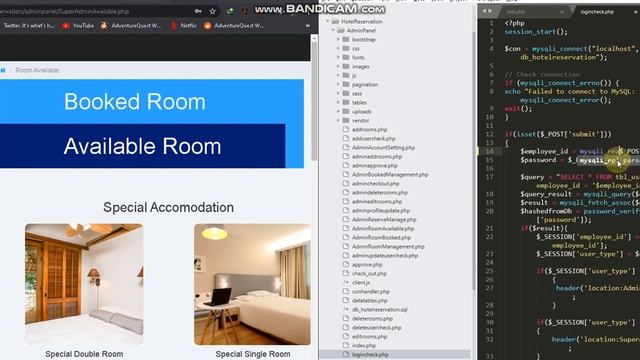The image size is (640, 360).
Task: Open AdminBookedManagement.php file
Action: [390, 175]
